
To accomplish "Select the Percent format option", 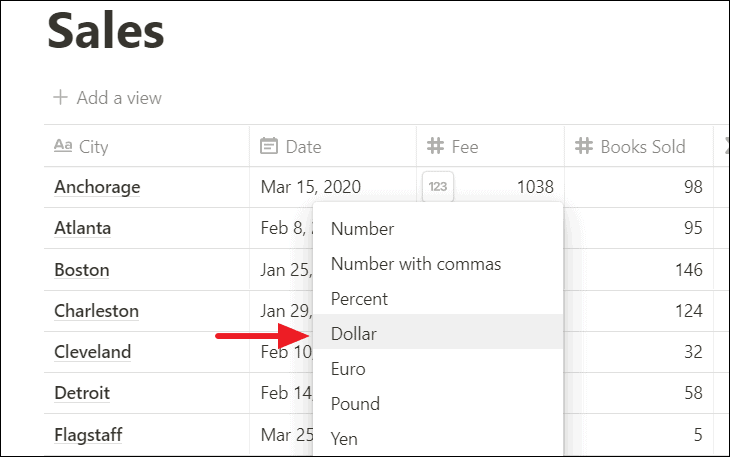I will (438, 299).
